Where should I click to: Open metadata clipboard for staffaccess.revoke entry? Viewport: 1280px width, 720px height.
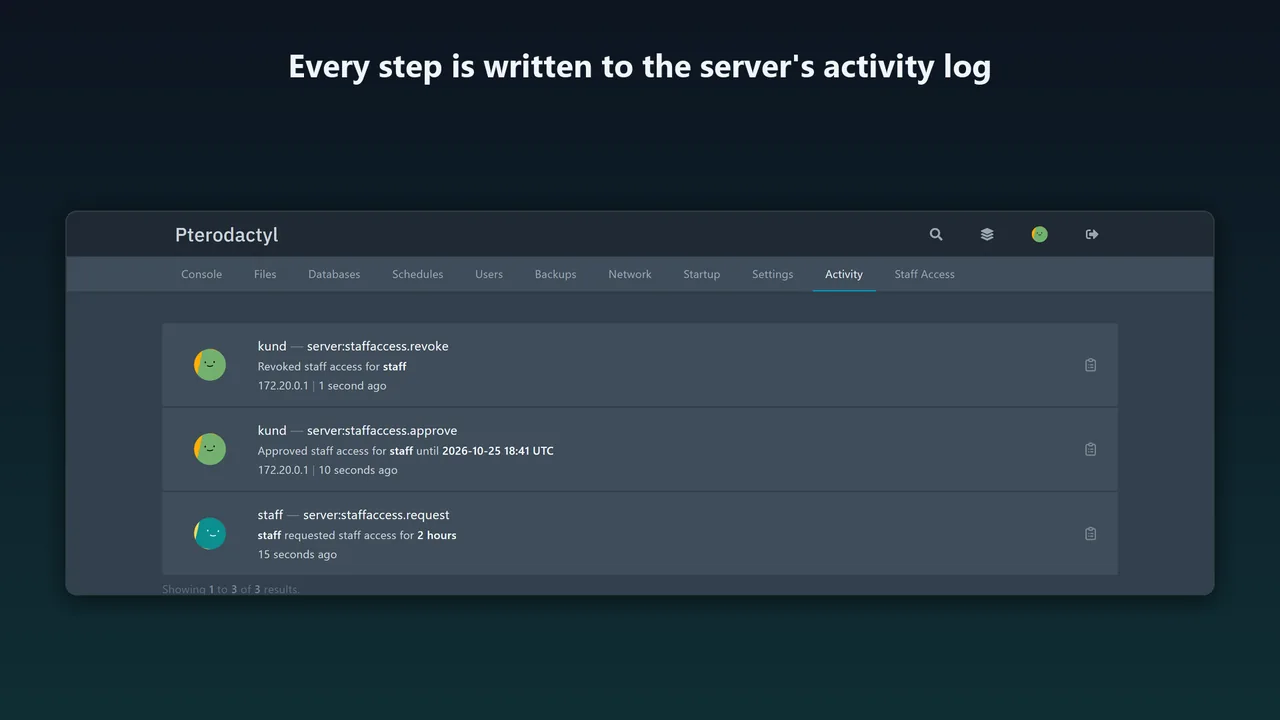tap(1091, 365)
